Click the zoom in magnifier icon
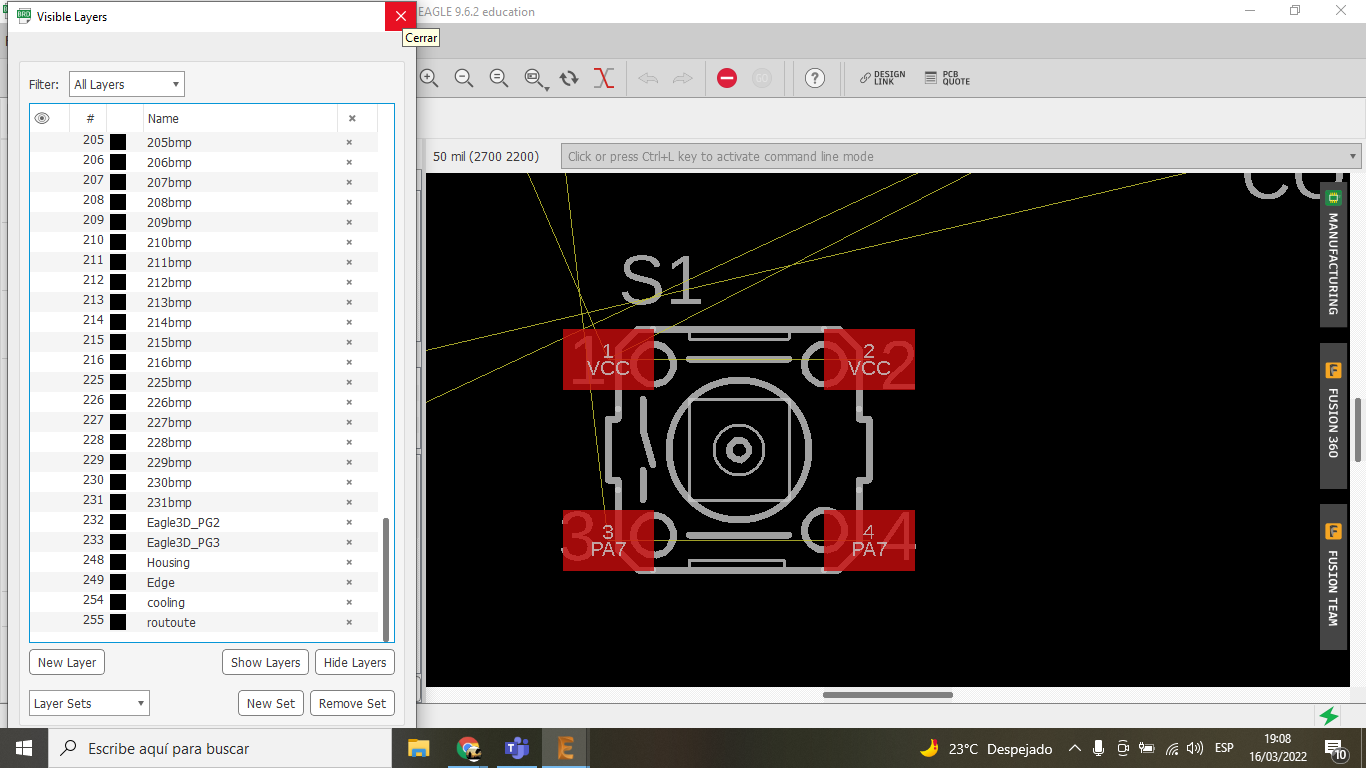This screenshot has width=1366, height=768. point(429,78)
